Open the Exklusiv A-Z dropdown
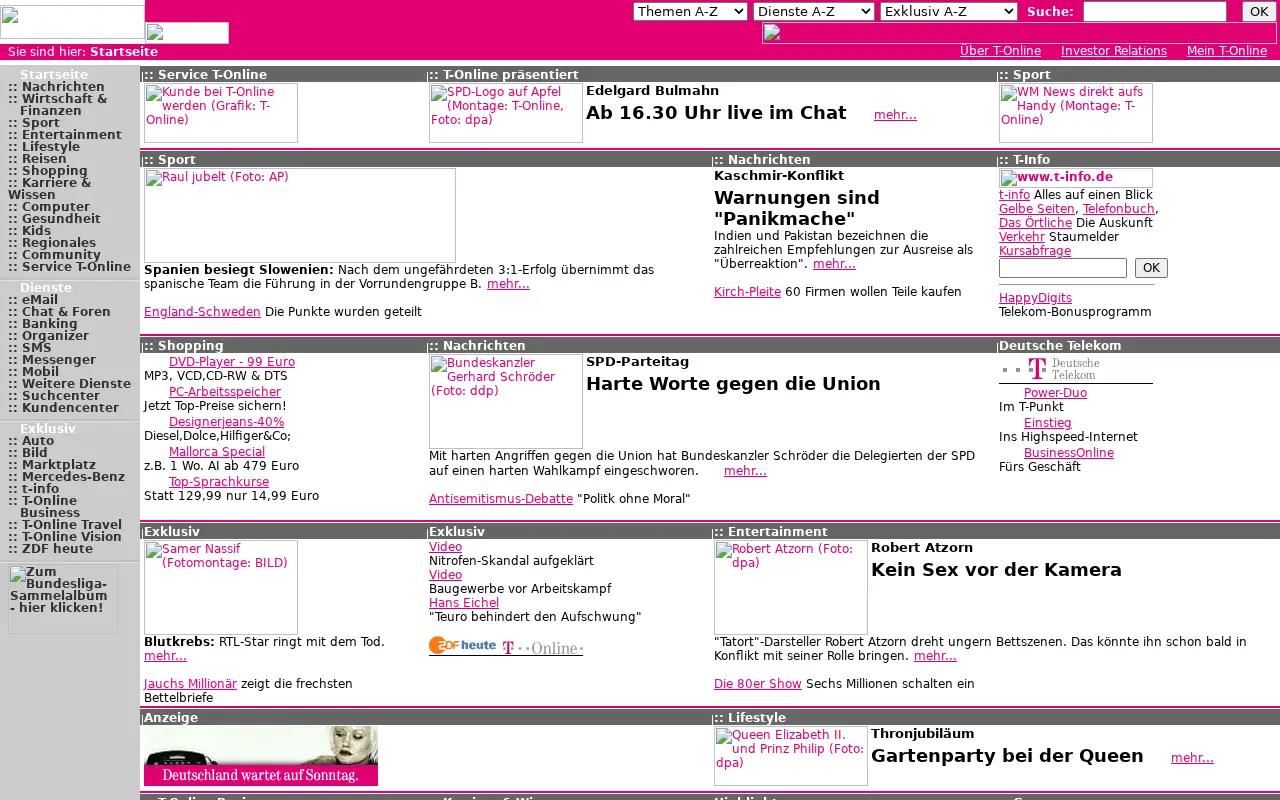This screenshot has width=1280, height=800. 949,11
